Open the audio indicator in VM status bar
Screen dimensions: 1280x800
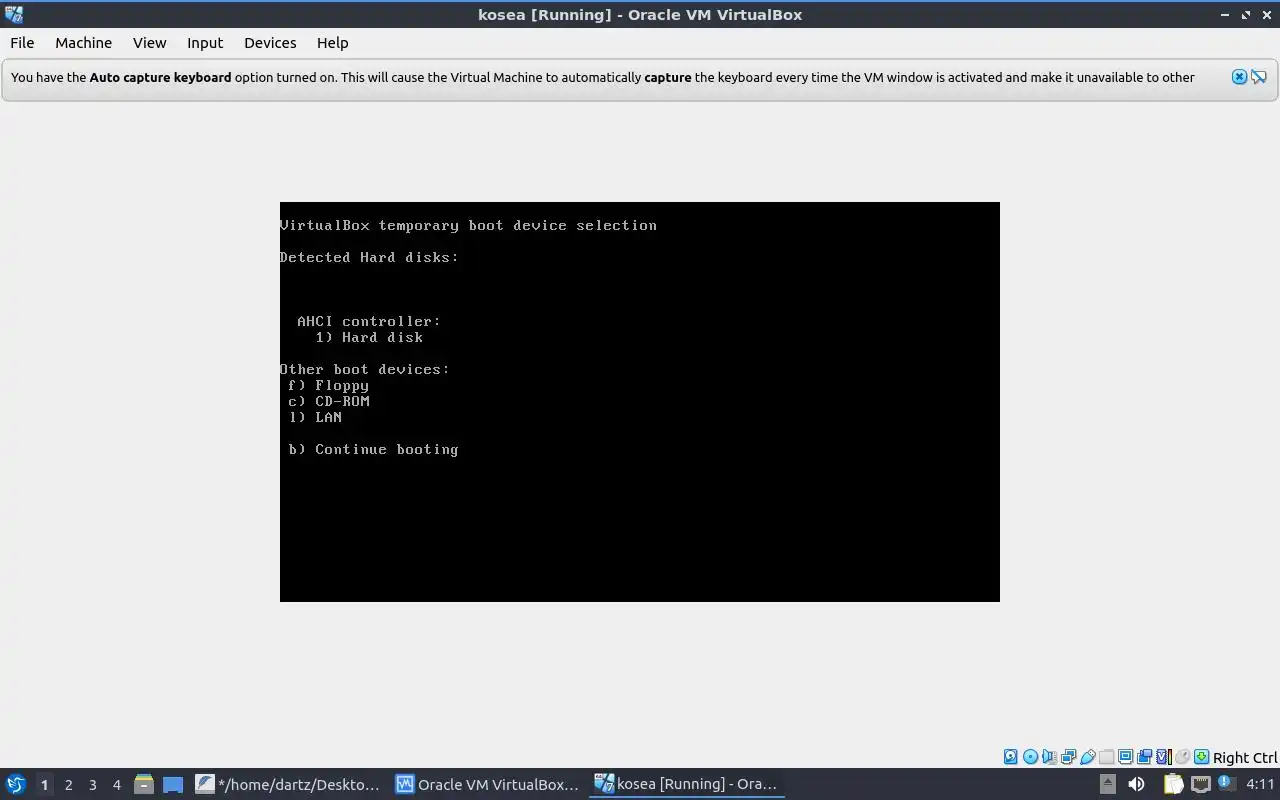(1049, 757)
